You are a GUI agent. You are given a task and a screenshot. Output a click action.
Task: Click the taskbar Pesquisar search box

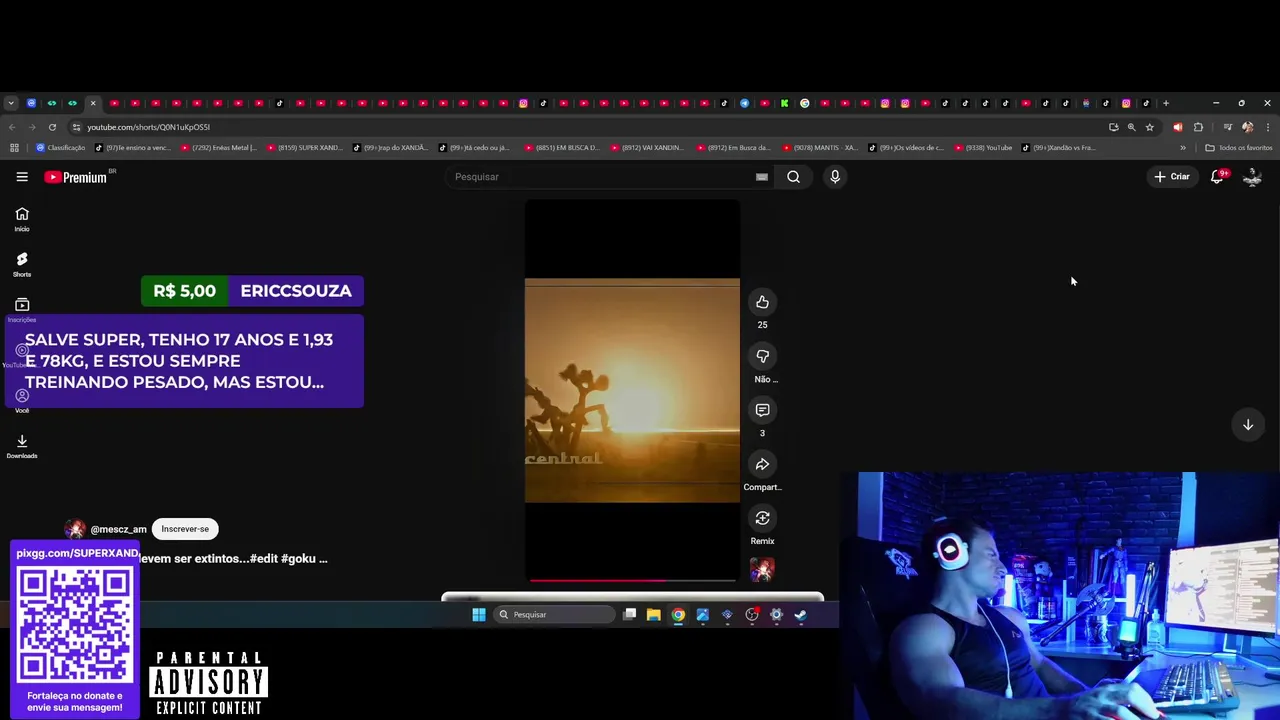(x=555, y=615)
